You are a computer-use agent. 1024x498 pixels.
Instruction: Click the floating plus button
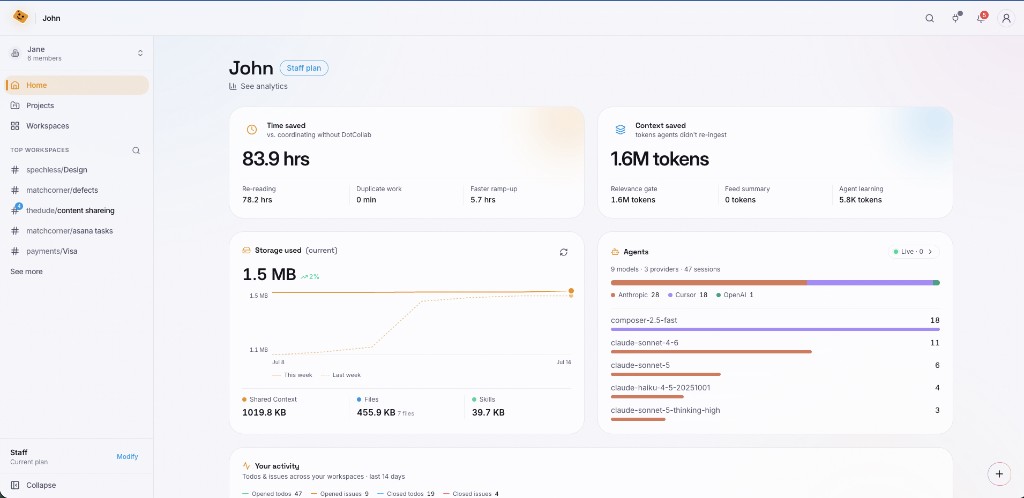click(x=999, y=474)
